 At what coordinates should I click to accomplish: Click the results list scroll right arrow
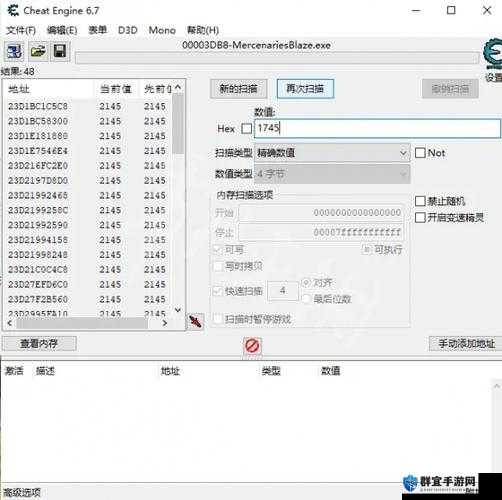165,323
